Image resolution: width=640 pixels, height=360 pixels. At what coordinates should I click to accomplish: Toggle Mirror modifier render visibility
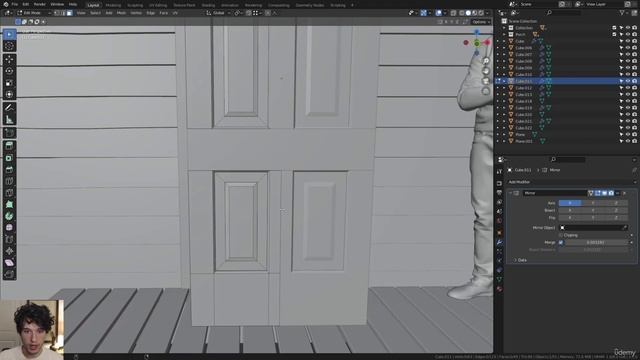coord(611,193)
